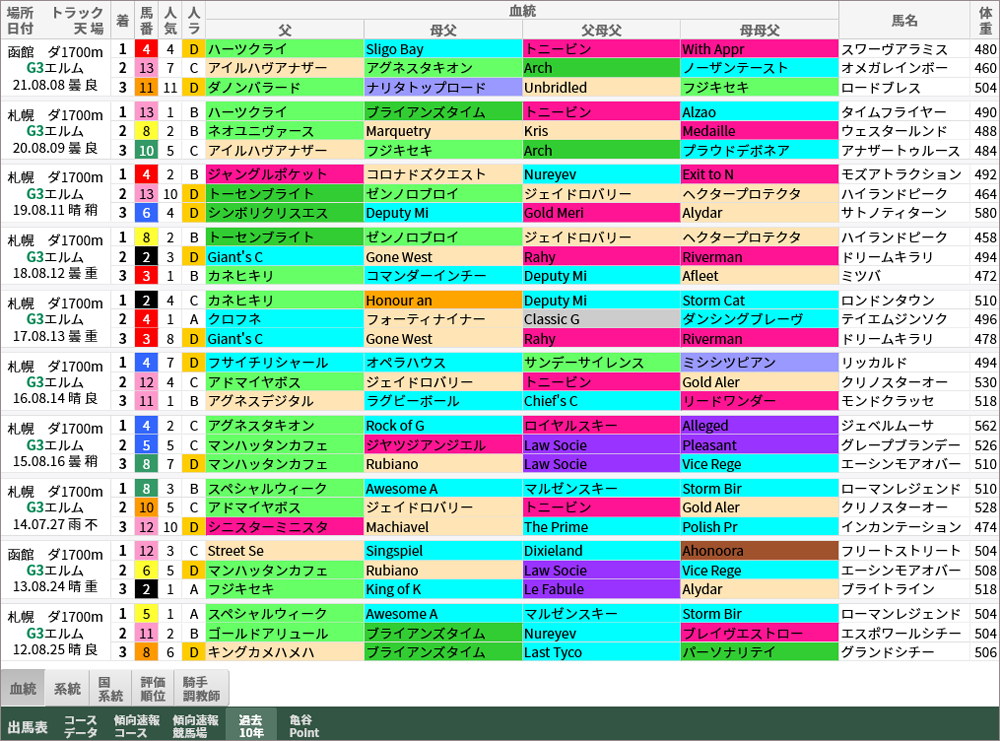Click sire cell フサイチリシャール

click(x=284, y=363)
